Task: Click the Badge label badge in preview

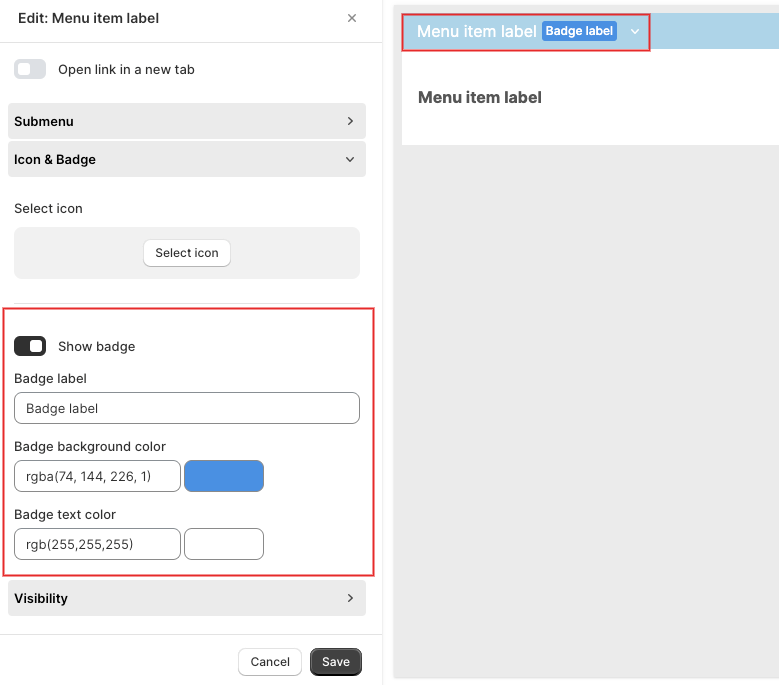Action: (x=579, y=31)
